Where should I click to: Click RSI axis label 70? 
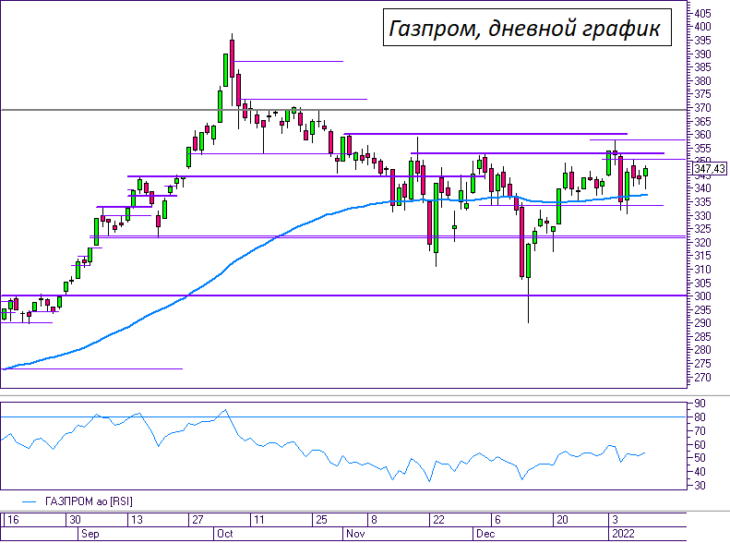(700, 431)
